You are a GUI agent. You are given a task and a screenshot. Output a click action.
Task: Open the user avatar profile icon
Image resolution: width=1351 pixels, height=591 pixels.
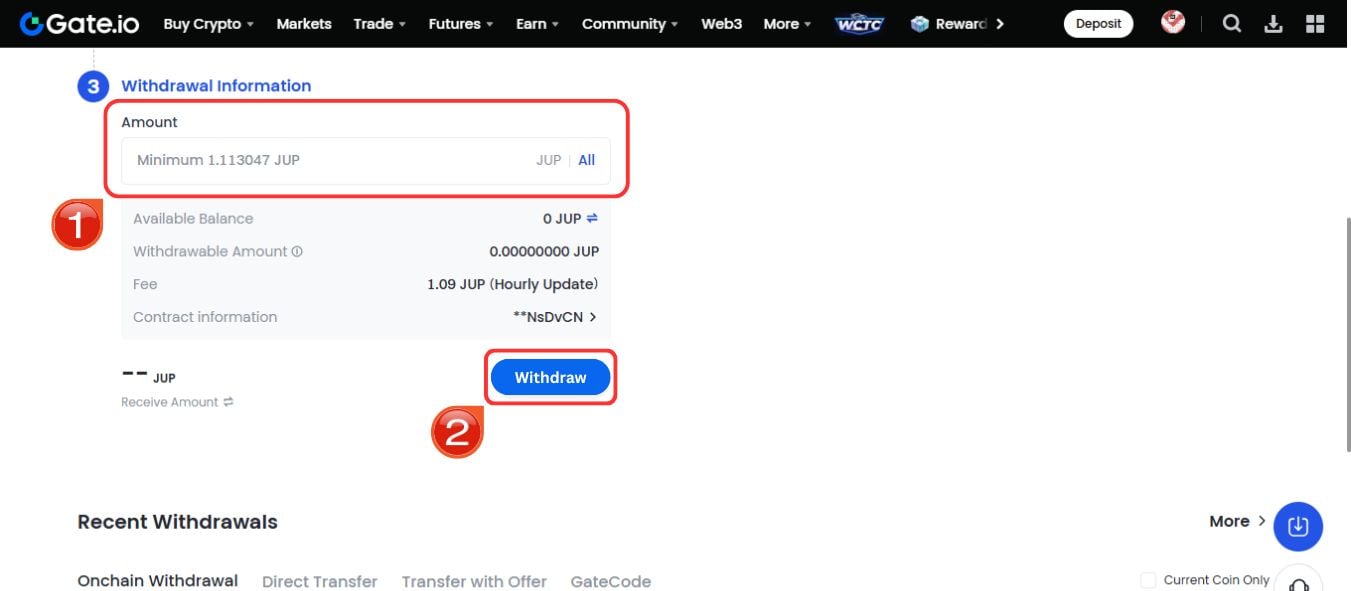tap(1173, 22)
